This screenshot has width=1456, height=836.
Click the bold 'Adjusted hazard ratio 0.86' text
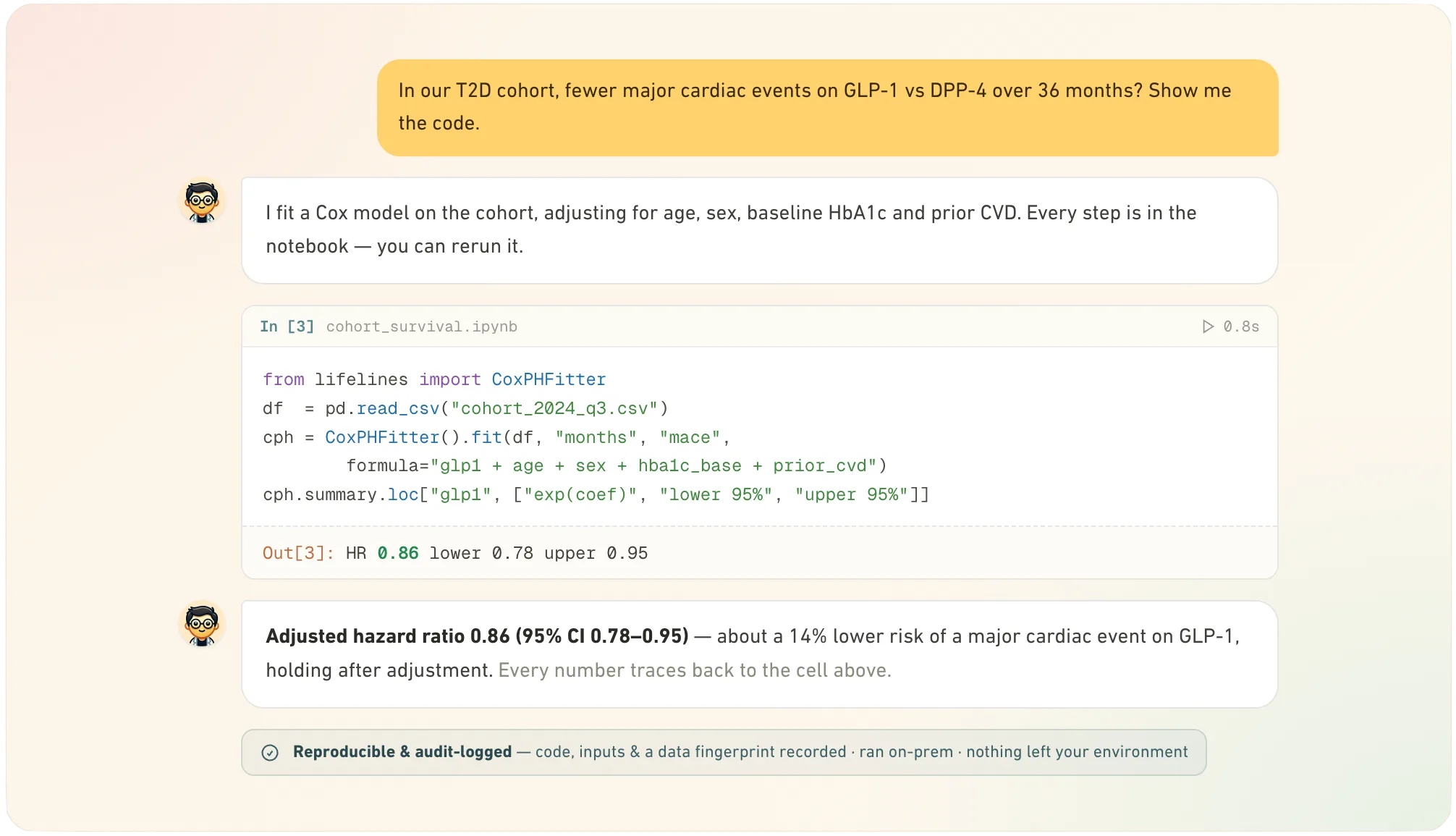[478, 636]
